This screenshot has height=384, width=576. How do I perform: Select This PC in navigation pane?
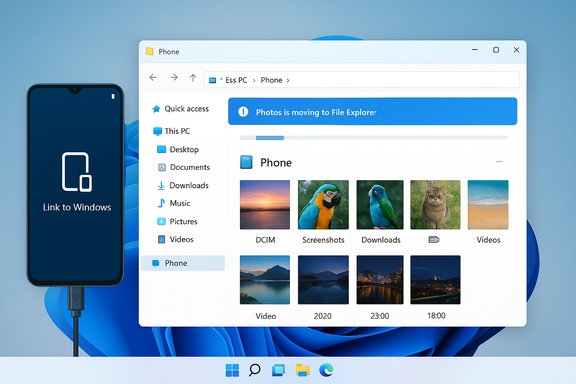177,131
